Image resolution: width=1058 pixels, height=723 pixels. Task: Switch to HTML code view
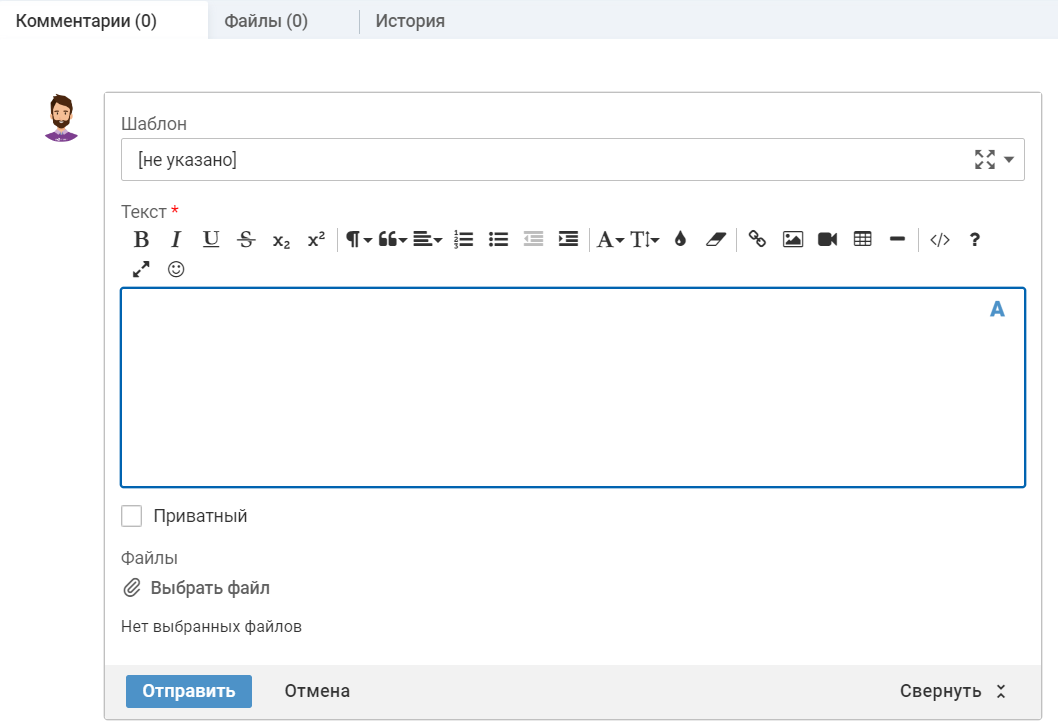[x=939, y=240]
